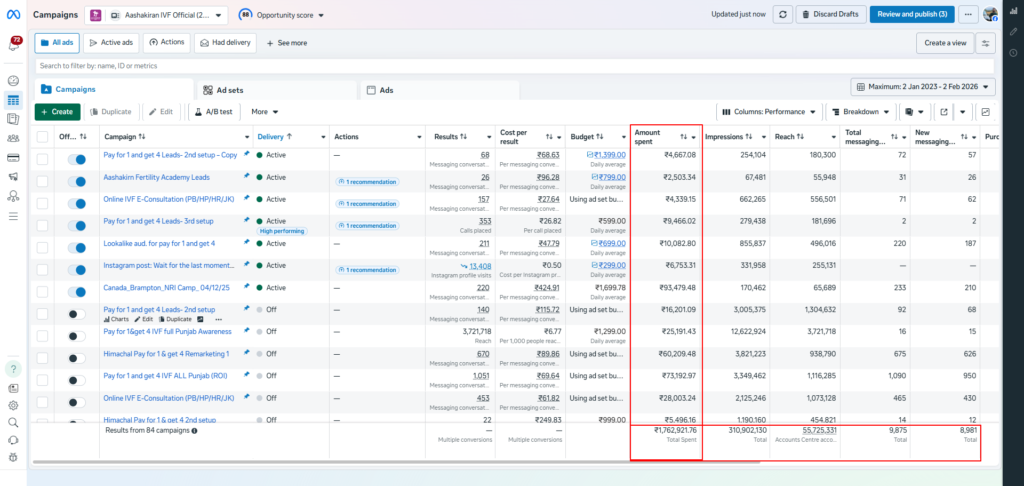Open the date range Maximum dropdown
Viewport: 1024px width, 486px height.
(924, 88)
